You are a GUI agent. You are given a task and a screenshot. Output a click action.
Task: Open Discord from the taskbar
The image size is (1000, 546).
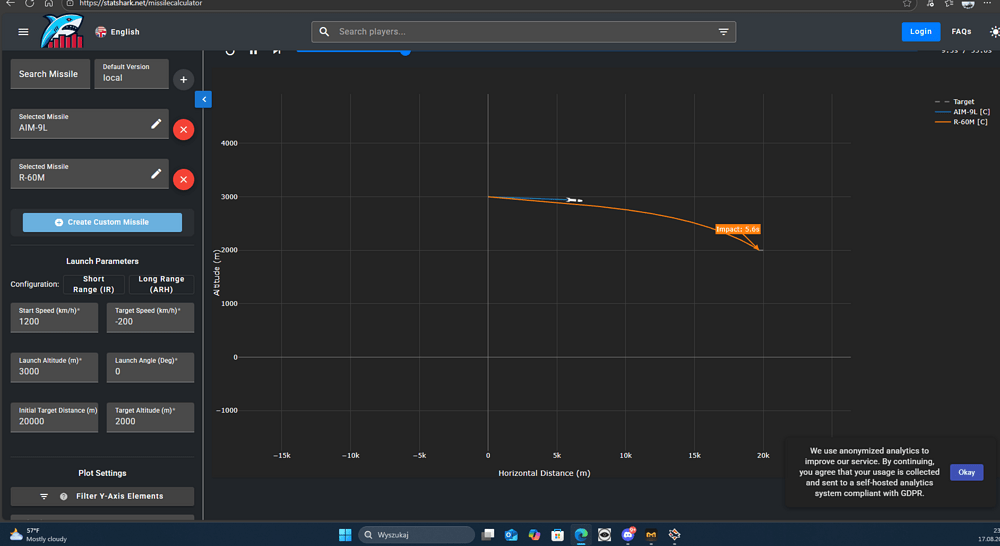click(628, 535)
